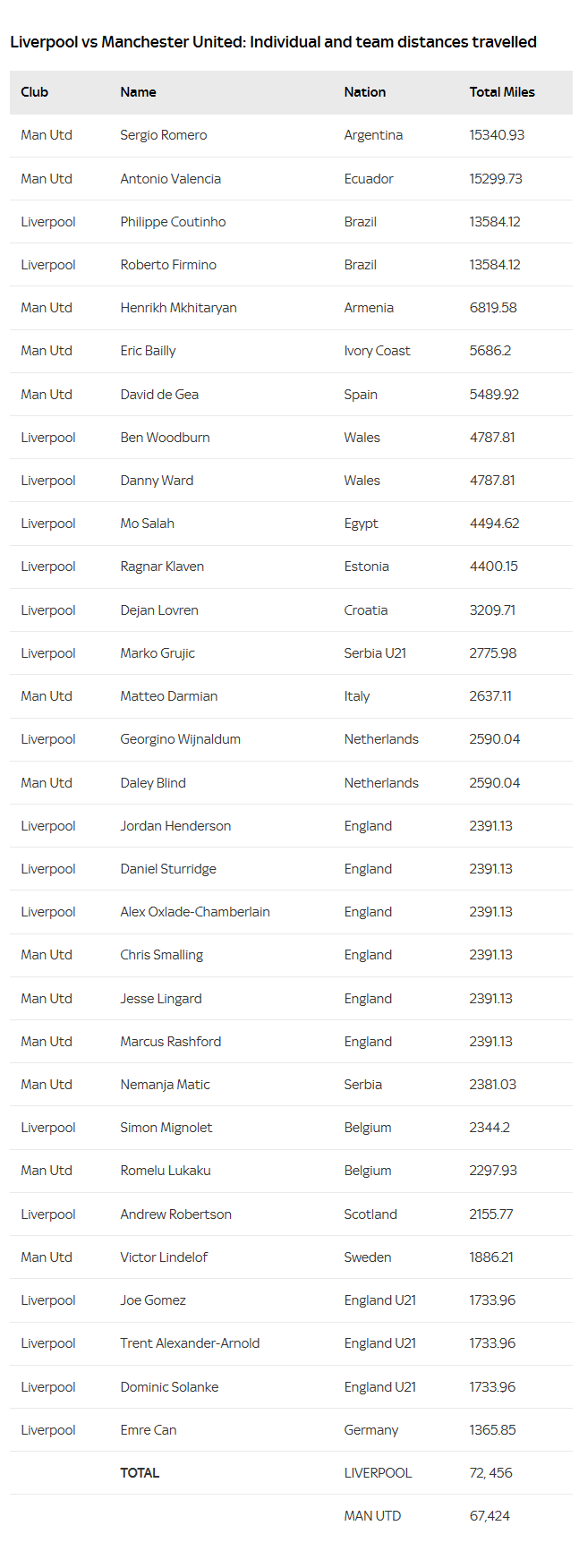The image size is (579, 1568).
Task: Click Alex Oxlade-Chamberlain's name
Action: point(195,912)
